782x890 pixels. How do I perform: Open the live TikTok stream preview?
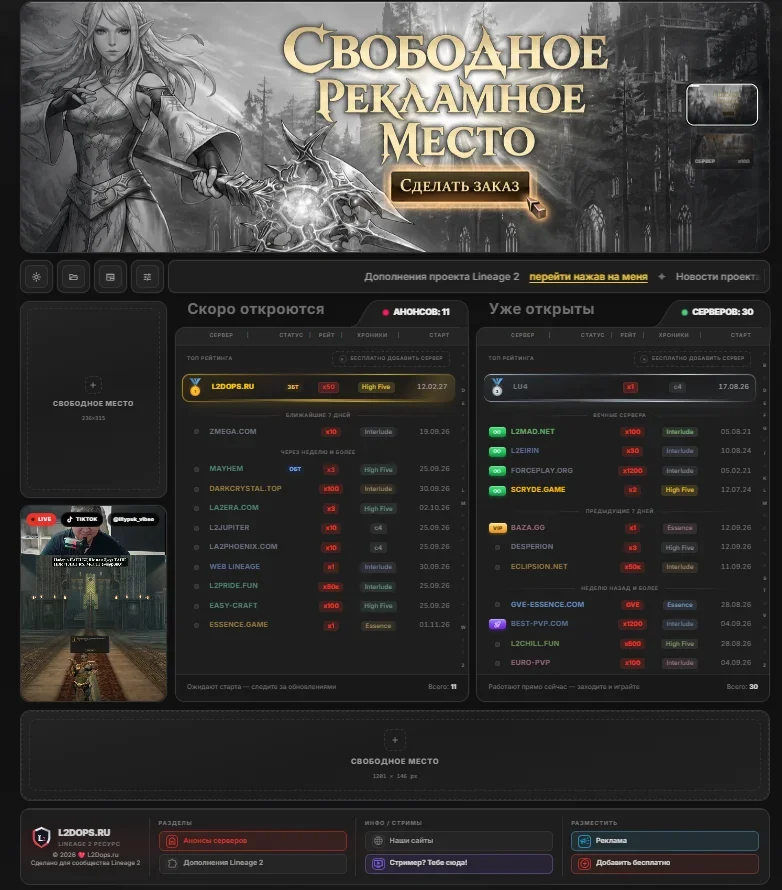pyautogui.click(x=94, y=603)
